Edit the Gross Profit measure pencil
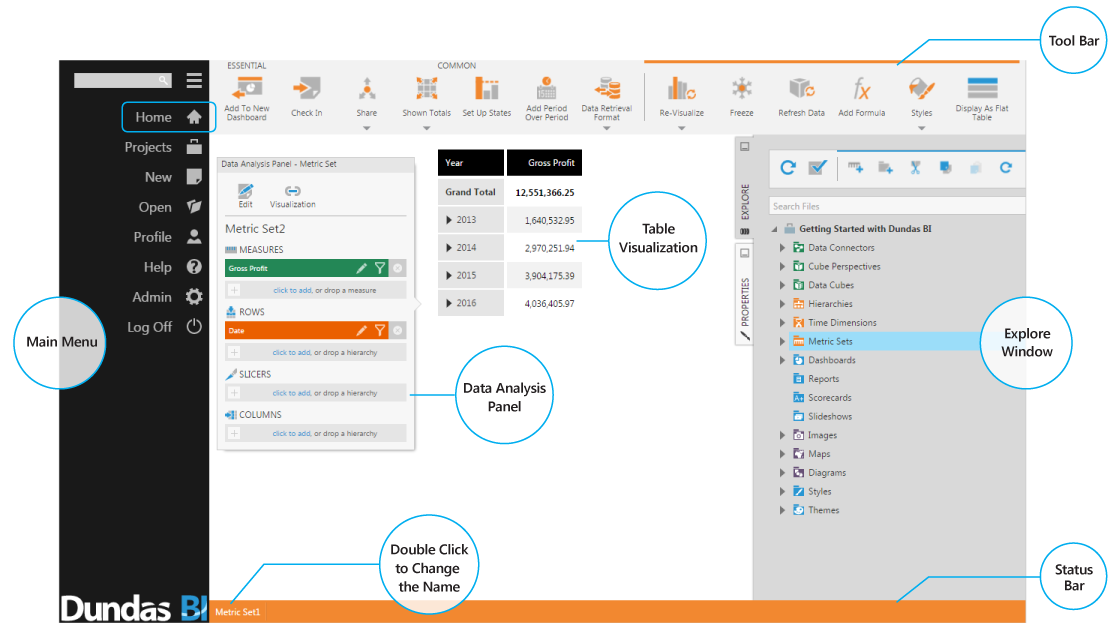 point(361,268)
